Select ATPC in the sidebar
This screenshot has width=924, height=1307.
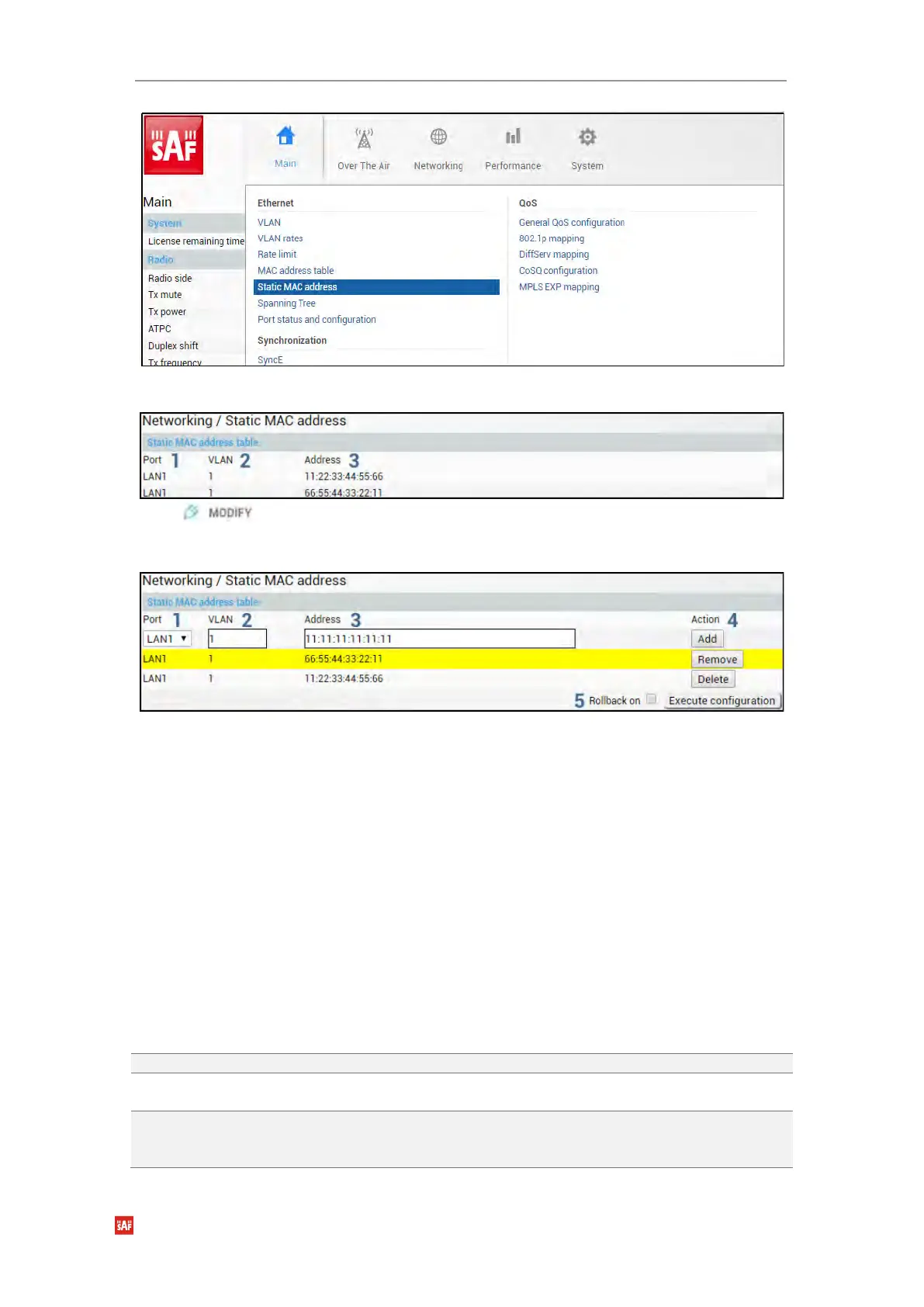(160, 329)
